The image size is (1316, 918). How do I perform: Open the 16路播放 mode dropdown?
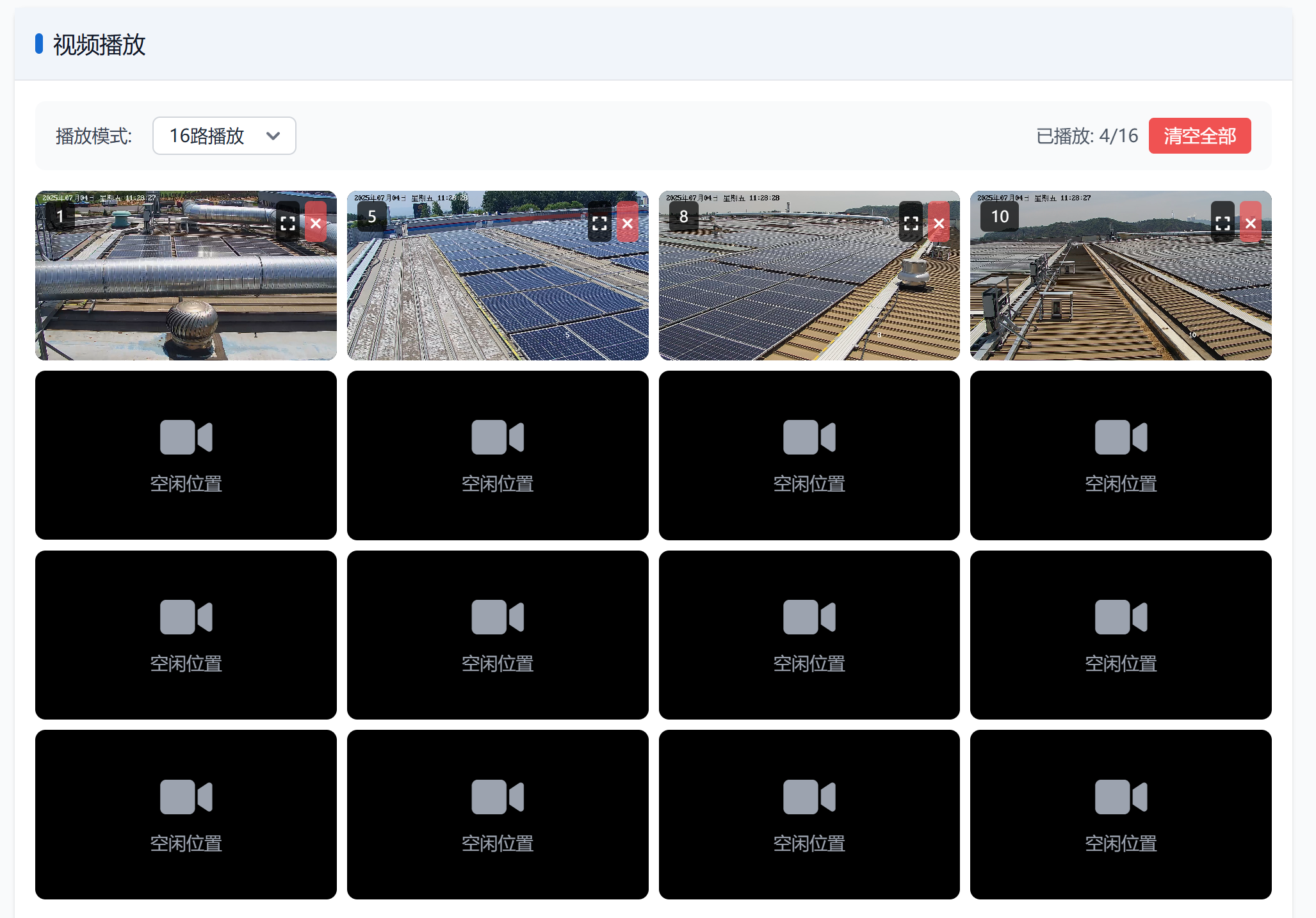click(x=224, y=136)
